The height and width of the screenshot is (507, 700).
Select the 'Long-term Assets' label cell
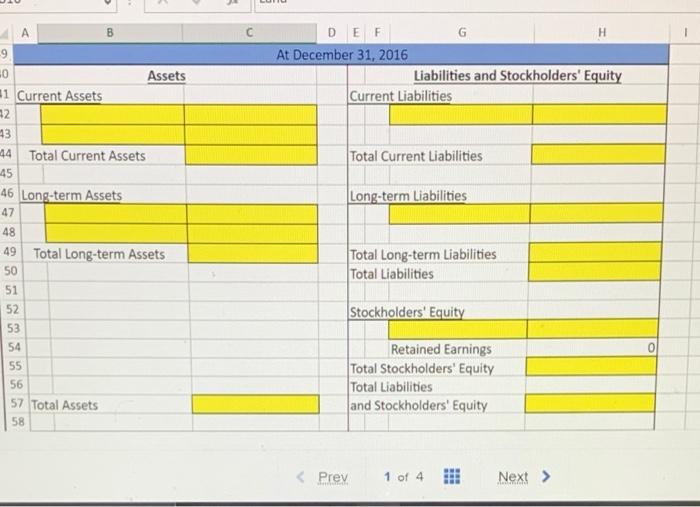click(71, 195)
